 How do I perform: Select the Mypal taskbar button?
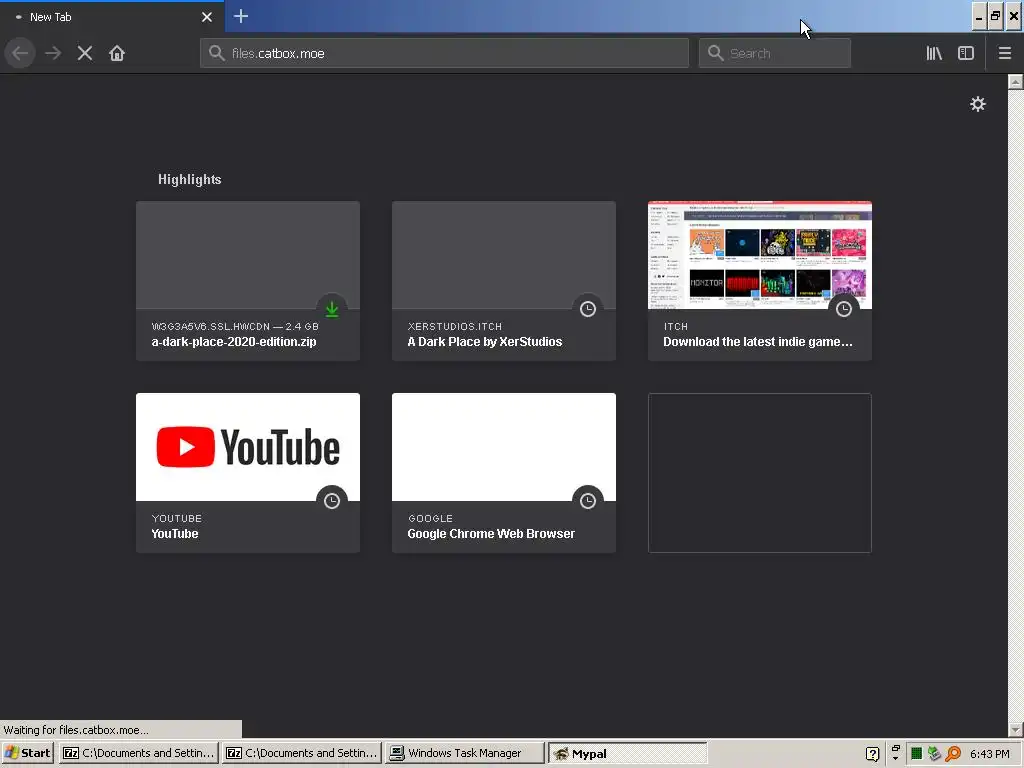click(x=628, y=753)
